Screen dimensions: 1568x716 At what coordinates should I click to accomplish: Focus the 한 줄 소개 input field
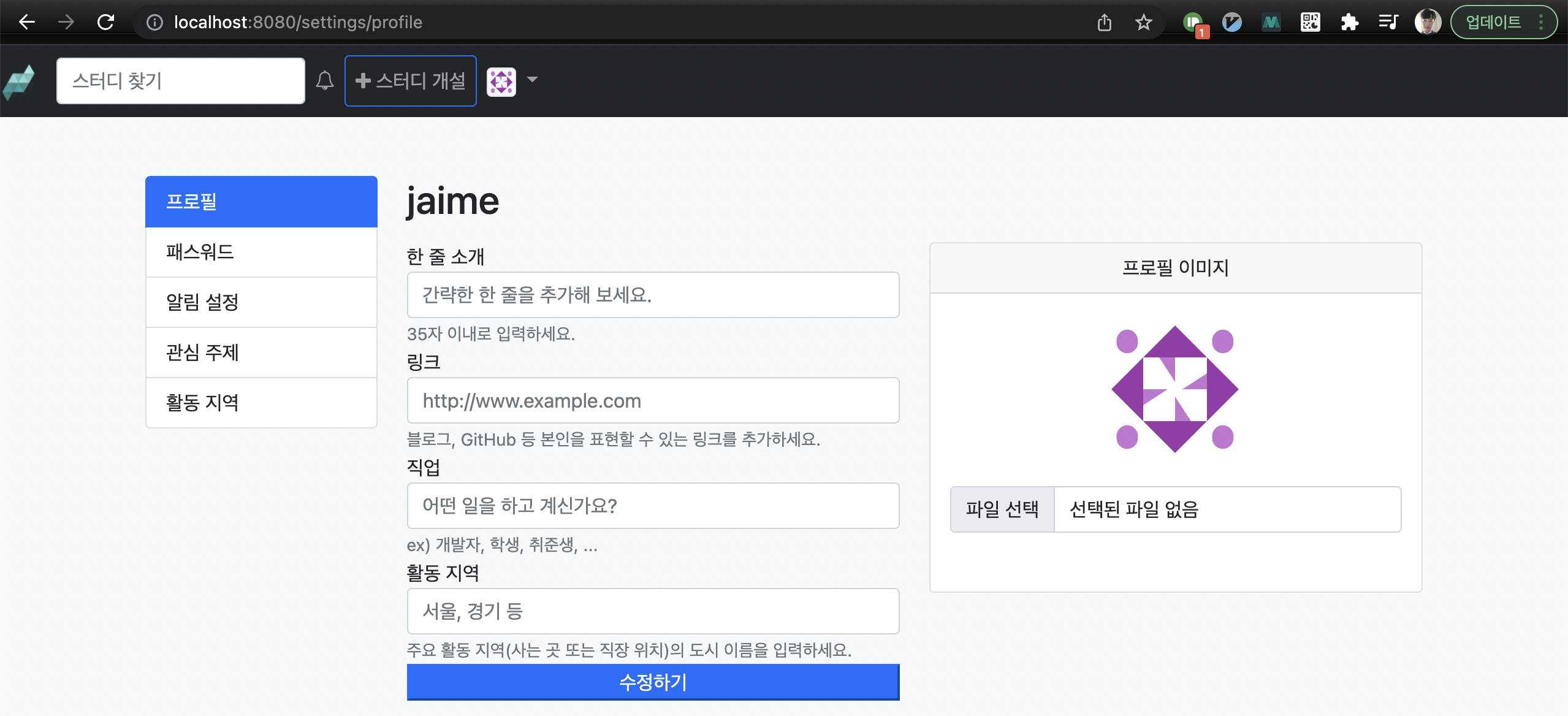coord(653,295)
